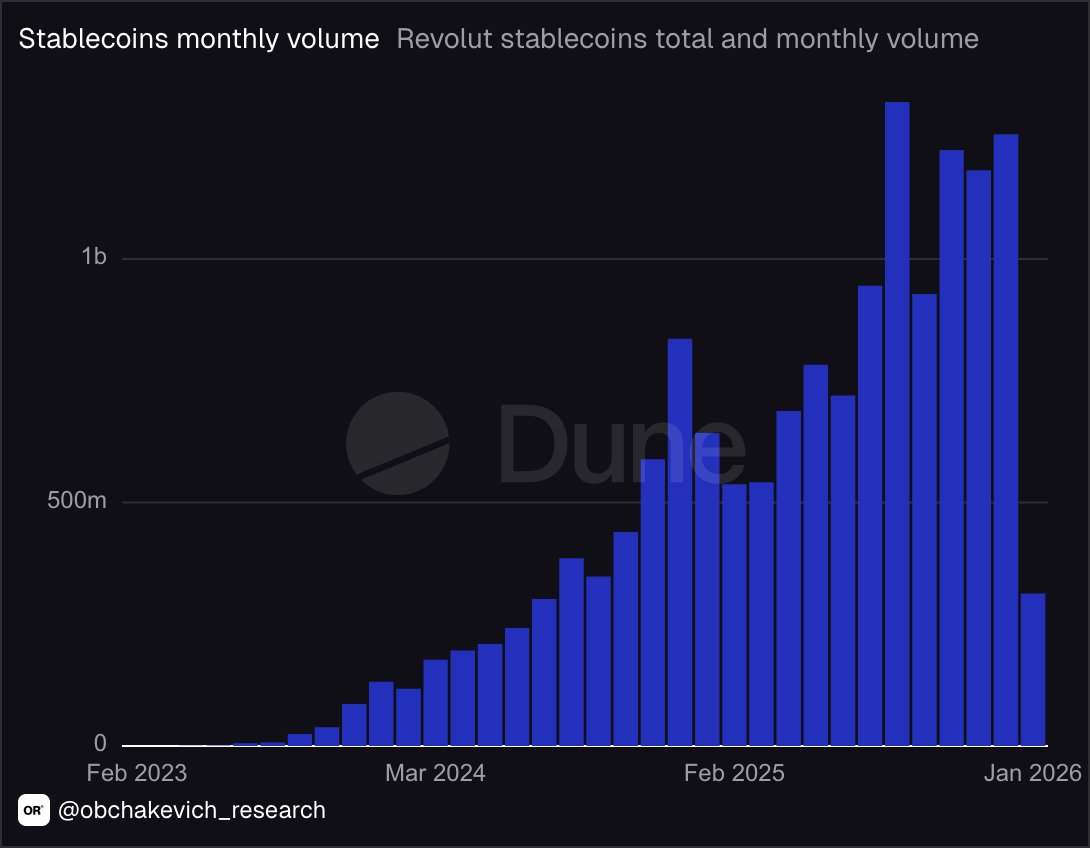Click the OR logo badge icon
This screenshot has height=848, width=1090.
(33, 811)
